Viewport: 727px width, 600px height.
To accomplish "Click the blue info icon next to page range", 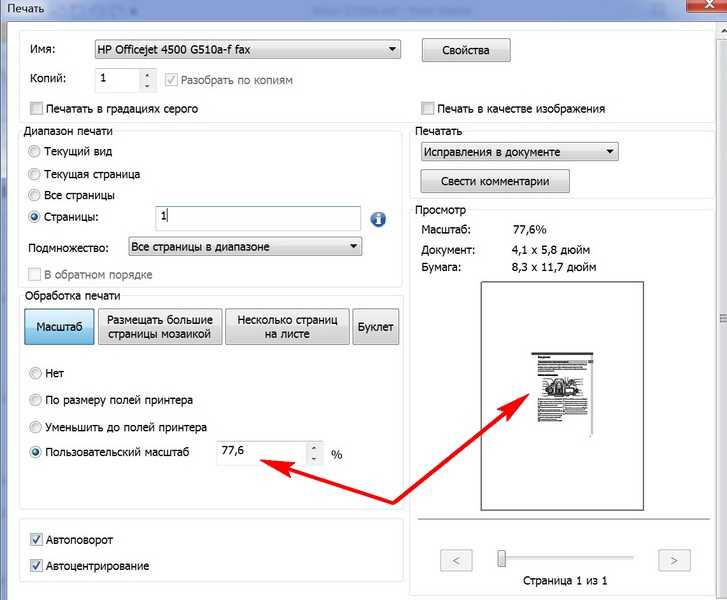I will tap(378, 219).
